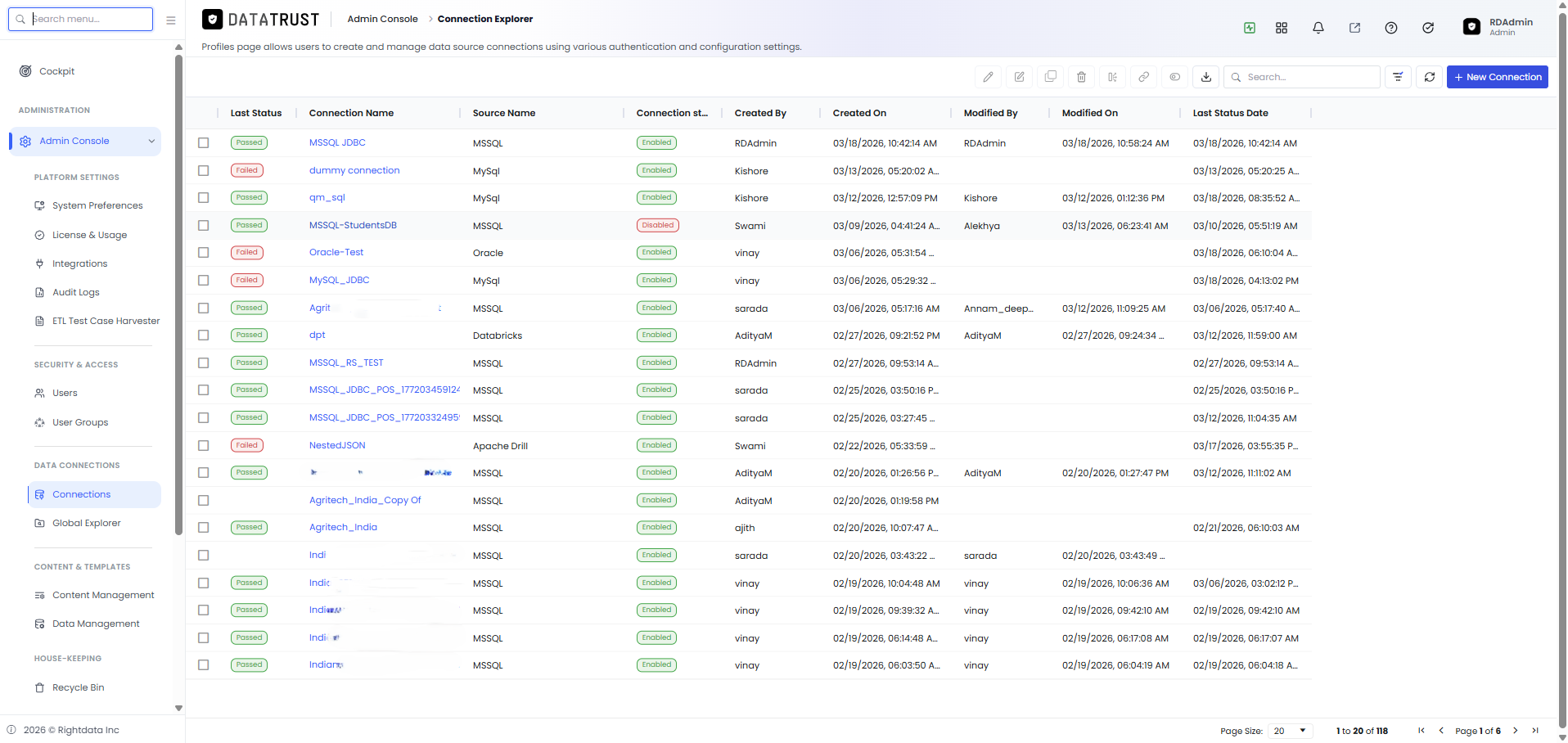Sort by Last Status column
Screen dimensions: 1568x743
point(255,113)
